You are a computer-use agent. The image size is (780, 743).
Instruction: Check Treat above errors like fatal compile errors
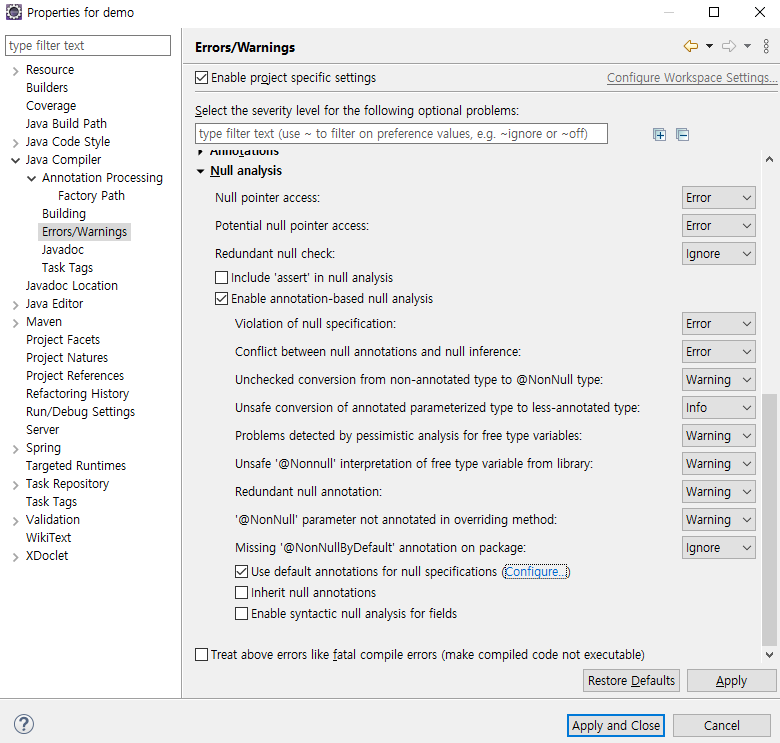tap(201, 654)
